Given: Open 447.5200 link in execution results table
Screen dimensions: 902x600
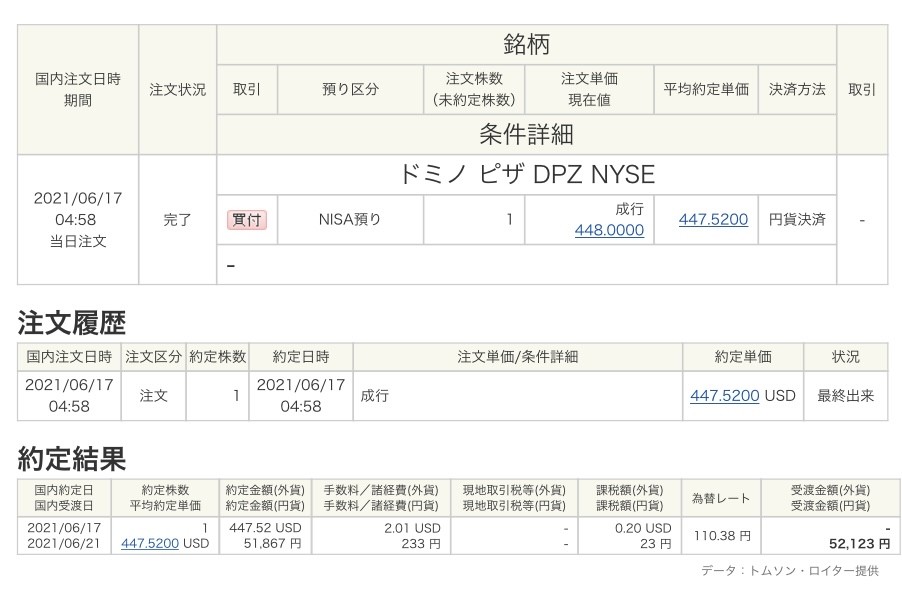Looking at the screenshot, I should point(150,543).
